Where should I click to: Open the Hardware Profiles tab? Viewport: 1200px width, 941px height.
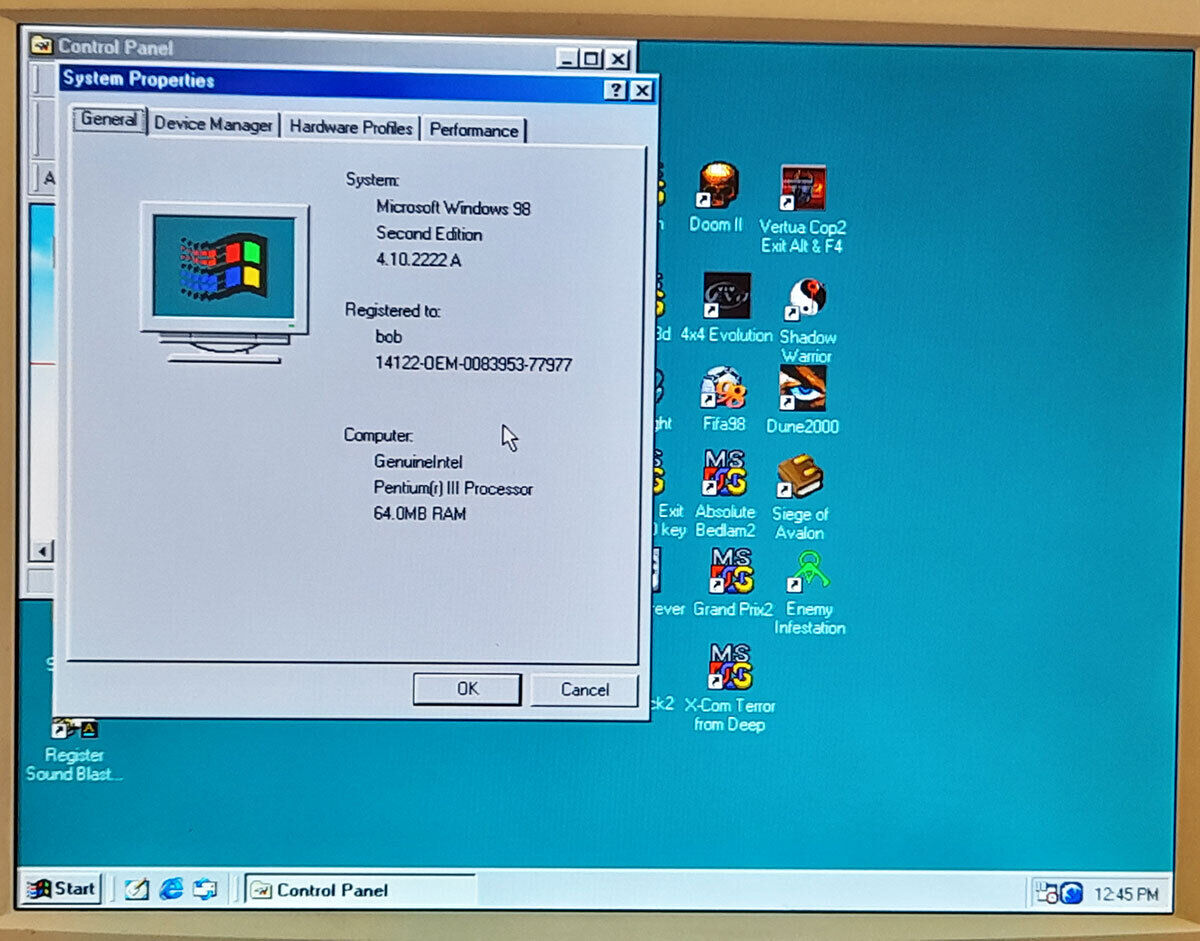351,128
